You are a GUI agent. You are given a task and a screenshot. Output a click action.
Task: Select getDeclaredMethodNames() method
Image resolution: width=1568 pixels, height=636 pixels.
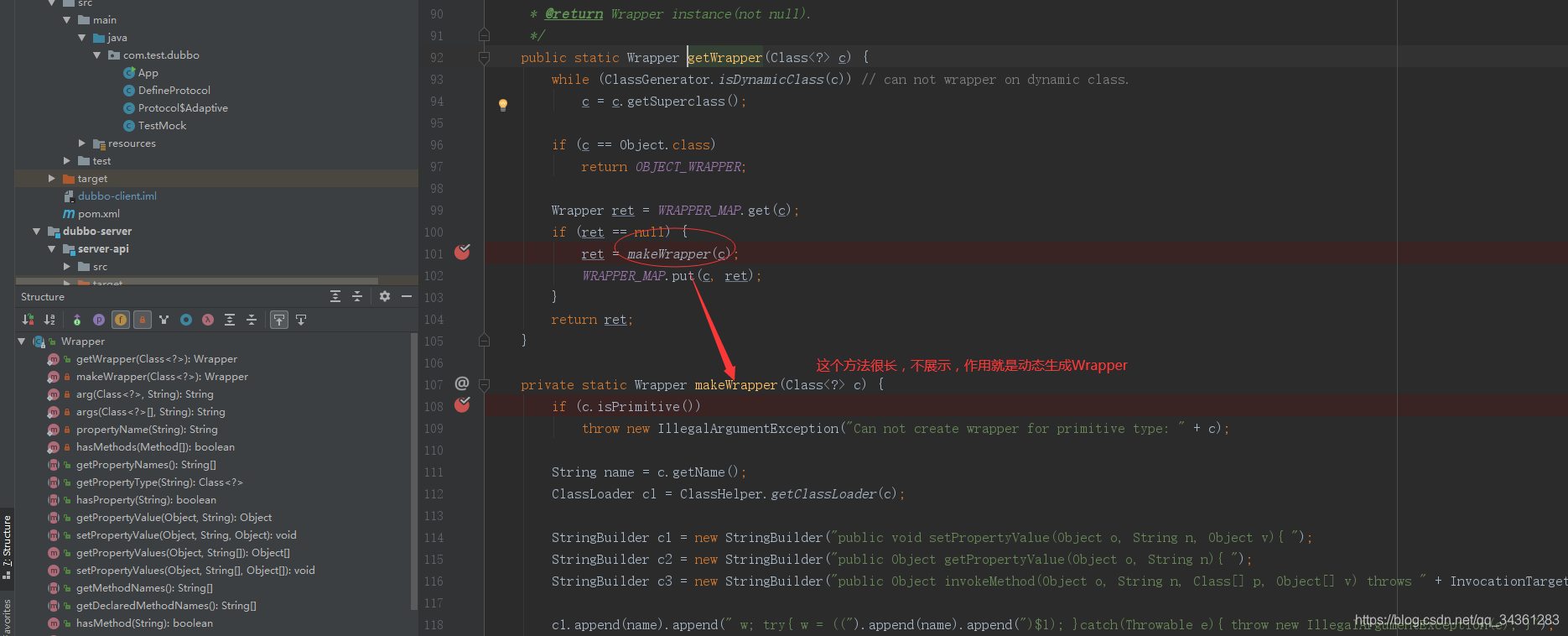coord(166,606)
